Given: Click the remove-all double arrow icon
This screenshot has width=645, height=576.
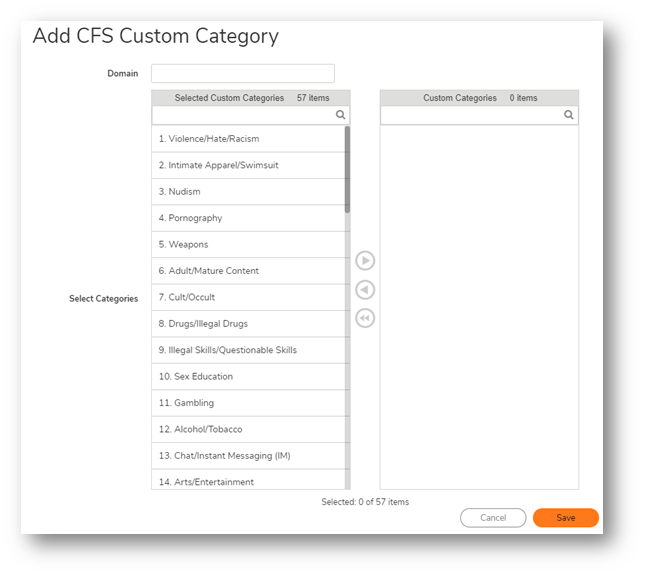Looking at the screenshot, I should (x=365, y=318).
